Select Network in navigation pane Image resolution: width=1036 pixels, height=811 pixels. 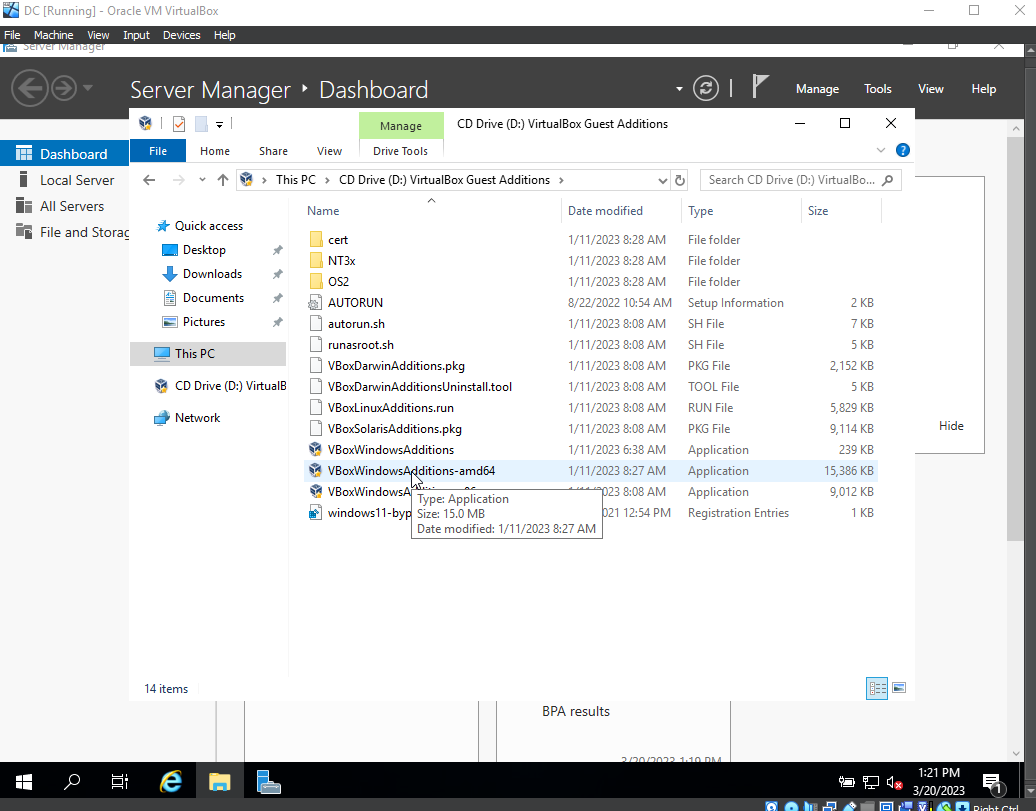[197, 418]
